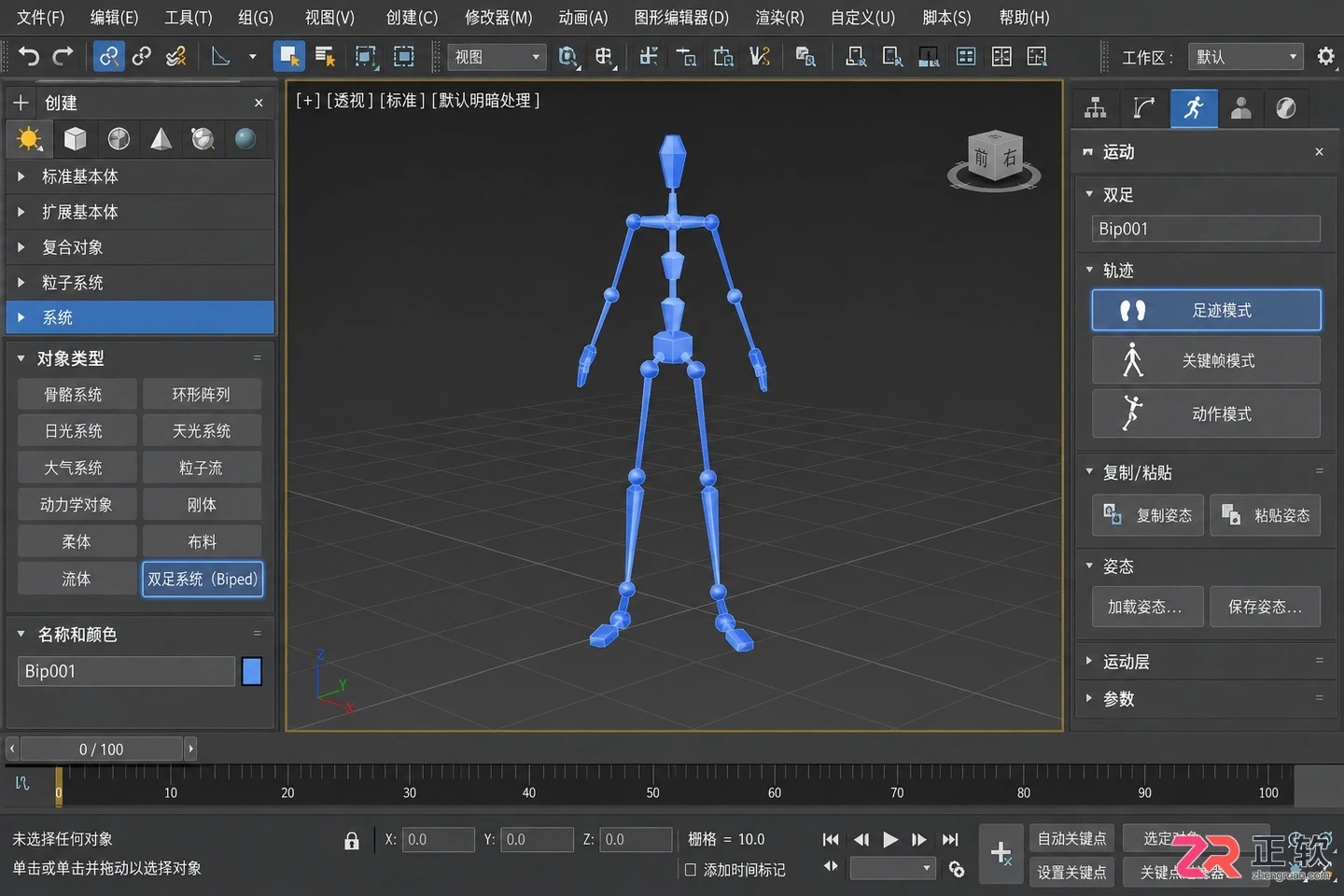1344x896 pixels.
Task: Jump to the start frame
Action: 831,840
